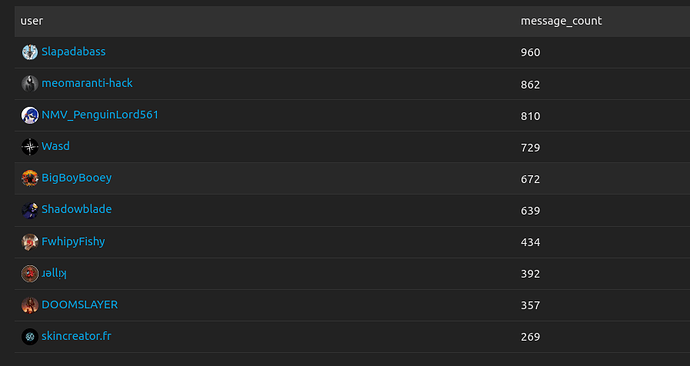Open NMV_PenguinLord561 profile link
This screenshot has height=366, width=690.
pyautogui.click(x=100, y=115)
